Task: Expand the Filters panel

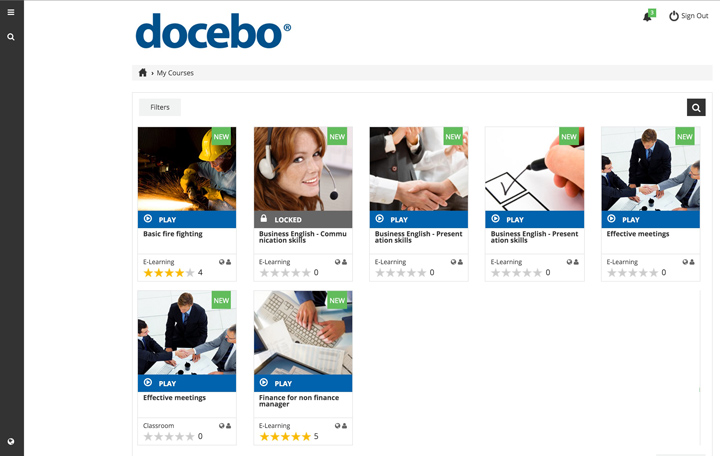Action: (x=160, y=107)
